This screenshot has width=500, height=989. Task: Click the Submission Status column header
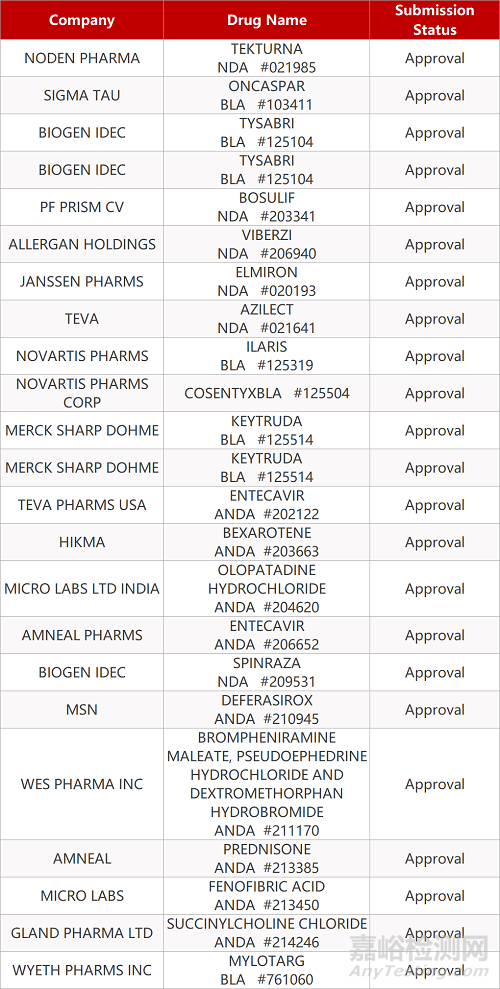pyautogui.click(x=434, y=20)
